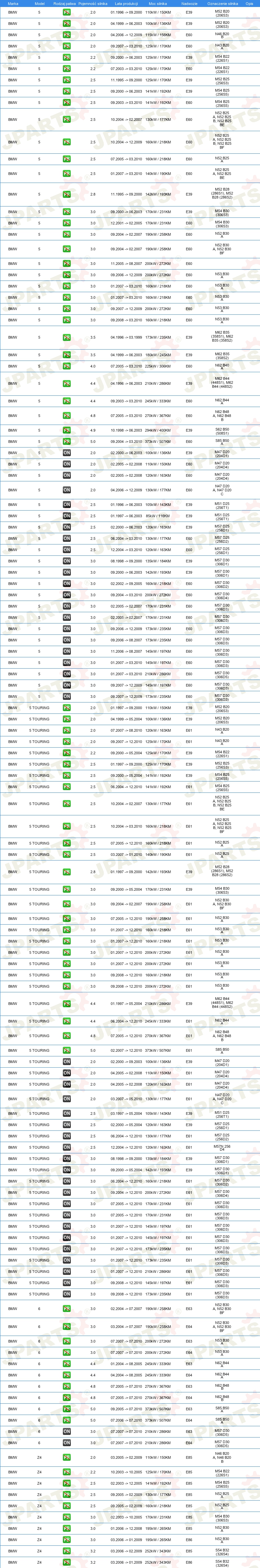Select PB icon in 225kW / 306KM row
This screenshot has width=260, height=1568.
pyautogui.click(x=66, y=367)
